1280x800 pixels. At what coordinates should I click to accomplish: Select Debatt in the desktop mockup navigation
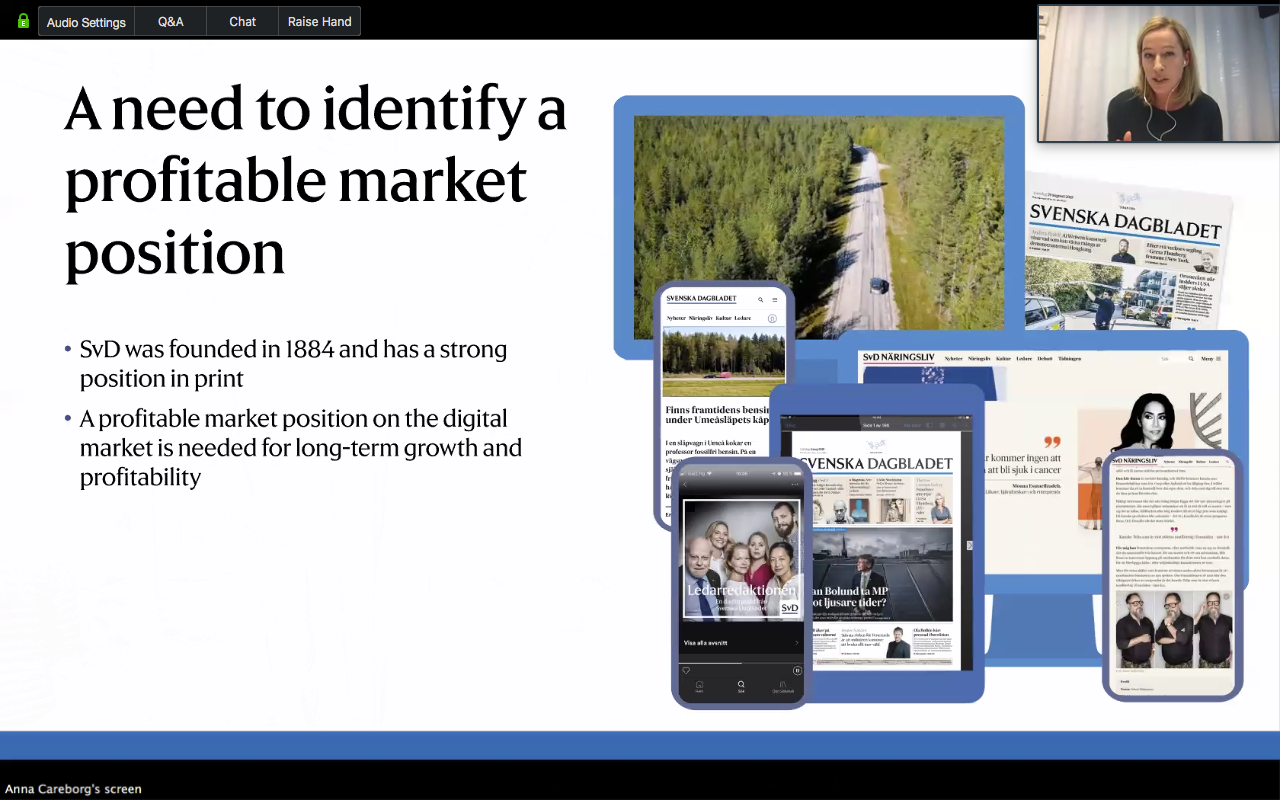click(x=1045, y=358)
